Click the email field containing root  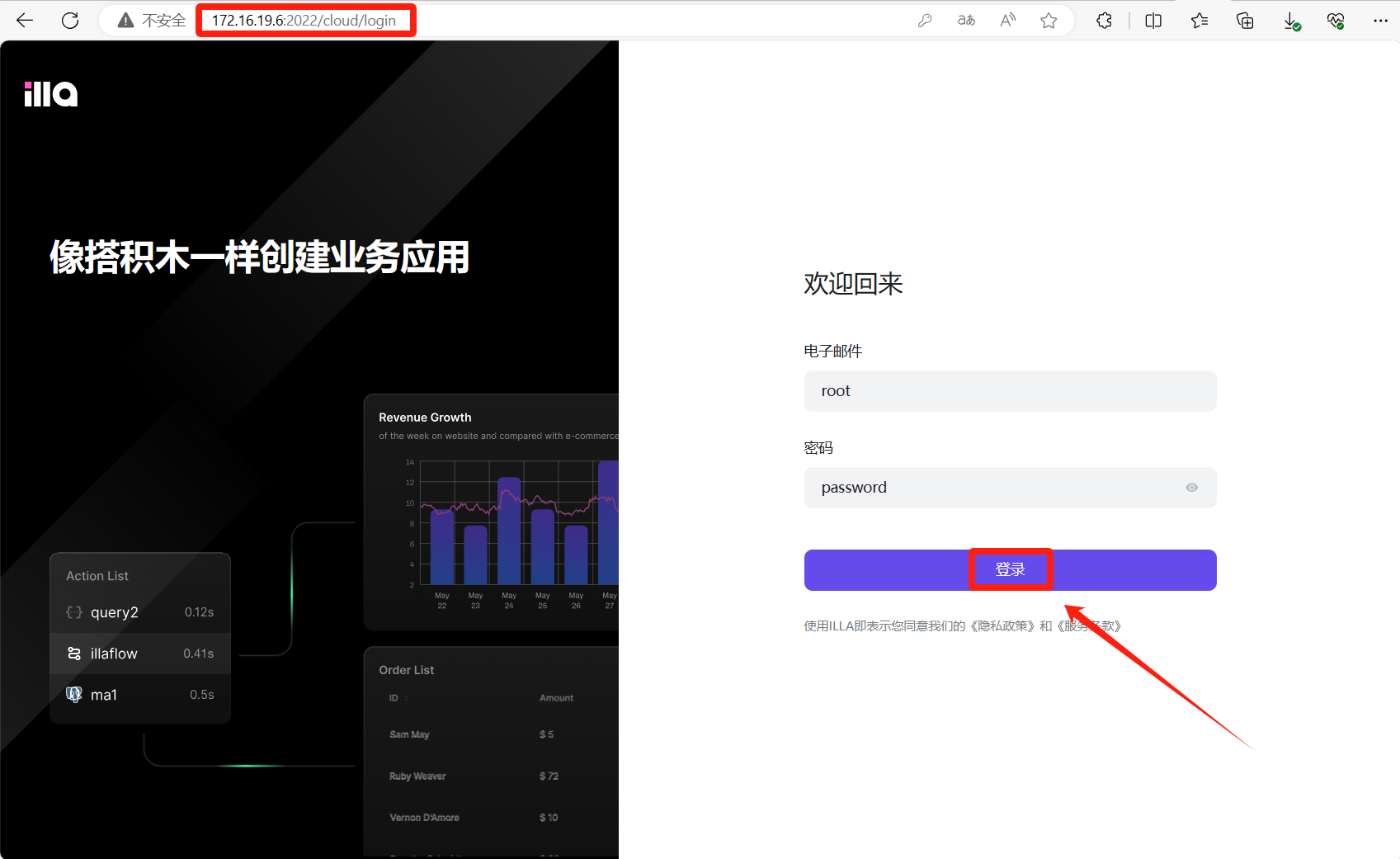(1009, 391)
